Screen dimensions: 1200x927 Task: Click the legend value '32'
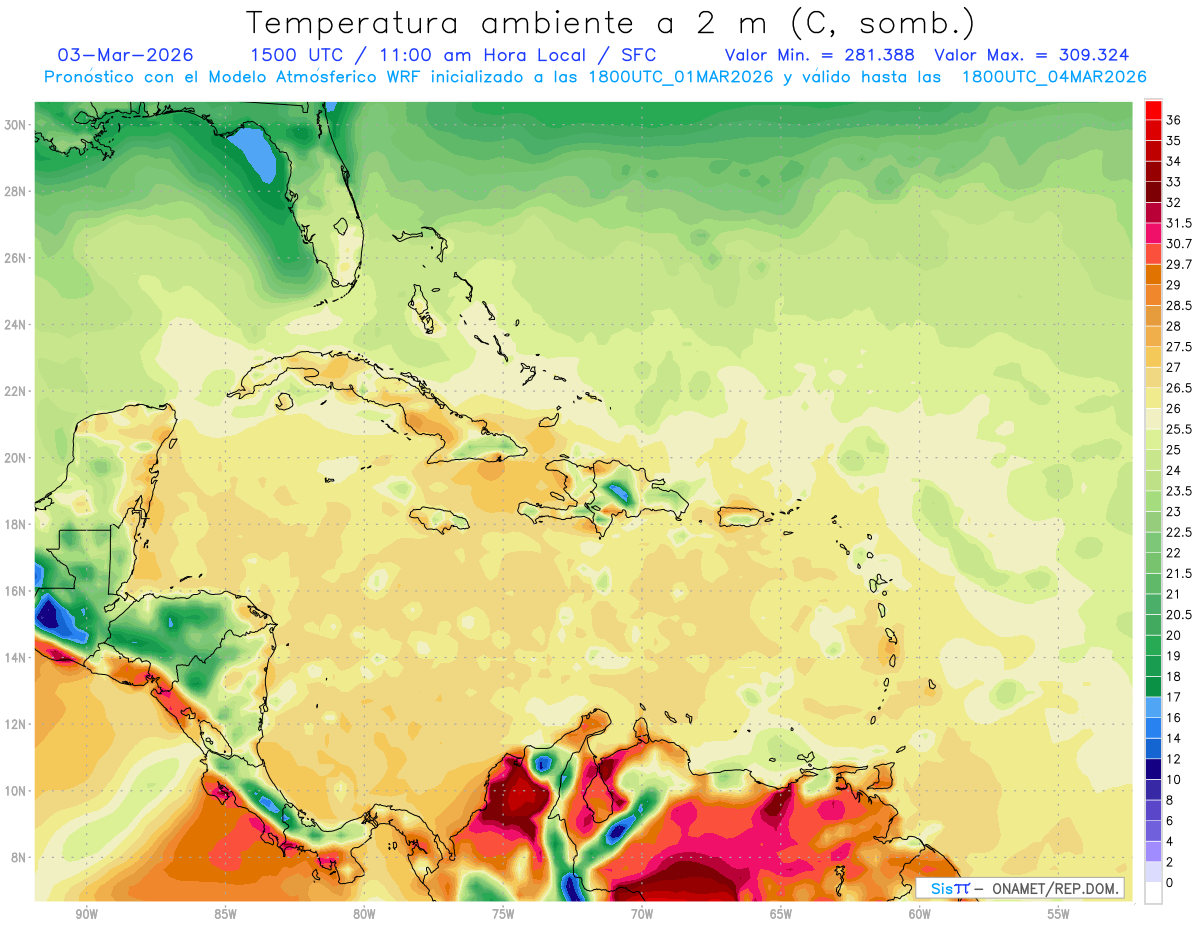pos(1174,202)
